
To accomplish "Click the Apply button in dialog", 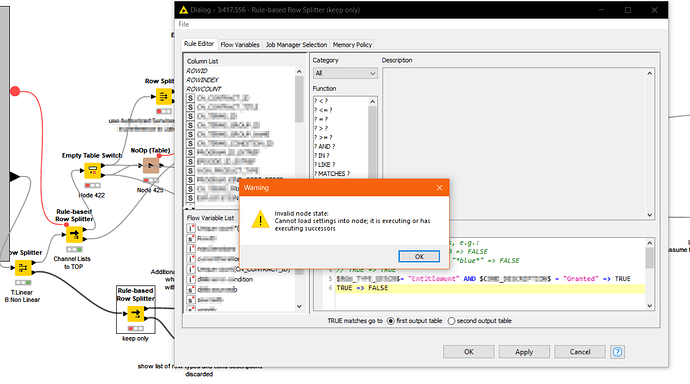I will pyautogui.click(x=524, y=352).
